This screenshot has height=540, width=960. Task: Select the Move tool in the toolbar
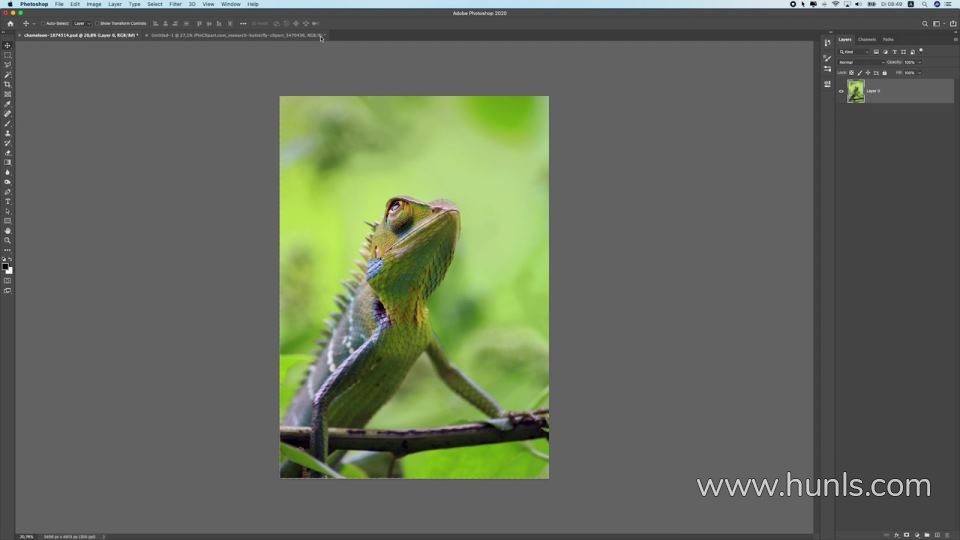point(7,45)
